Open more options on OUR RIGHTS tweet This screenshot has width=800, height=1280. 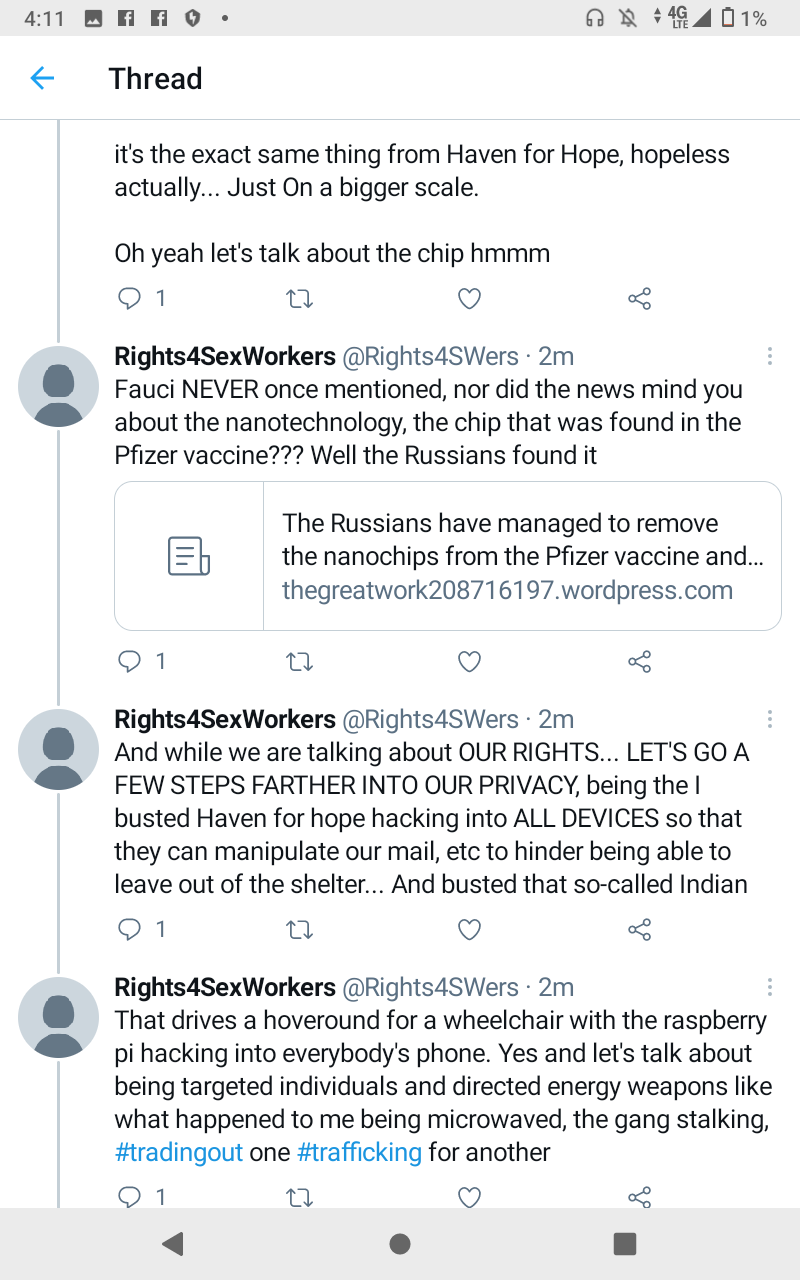click(769, 719)
